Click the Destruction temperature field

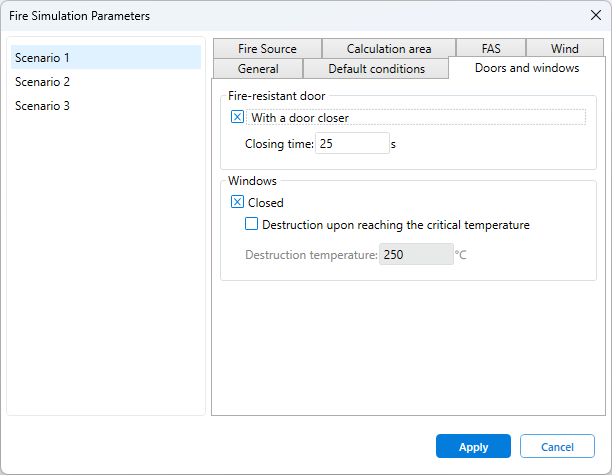click(x=415, y=255)
